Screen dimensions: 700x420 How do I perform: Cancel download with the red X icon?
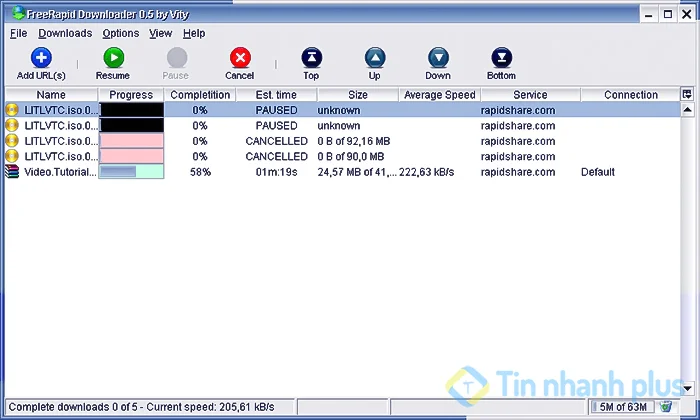(x=240, y=58)
